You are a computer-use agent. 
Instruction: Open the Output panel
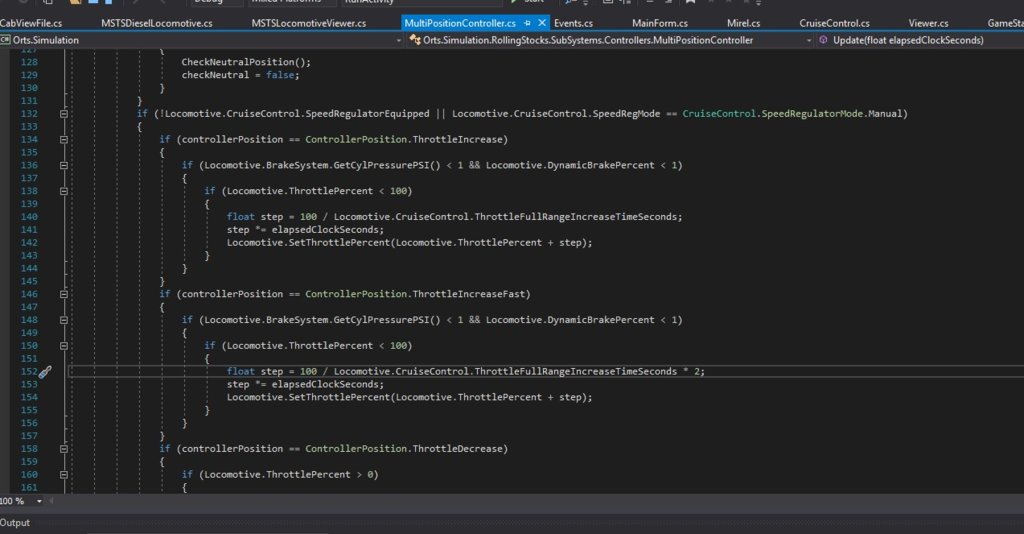click(15, 523)
